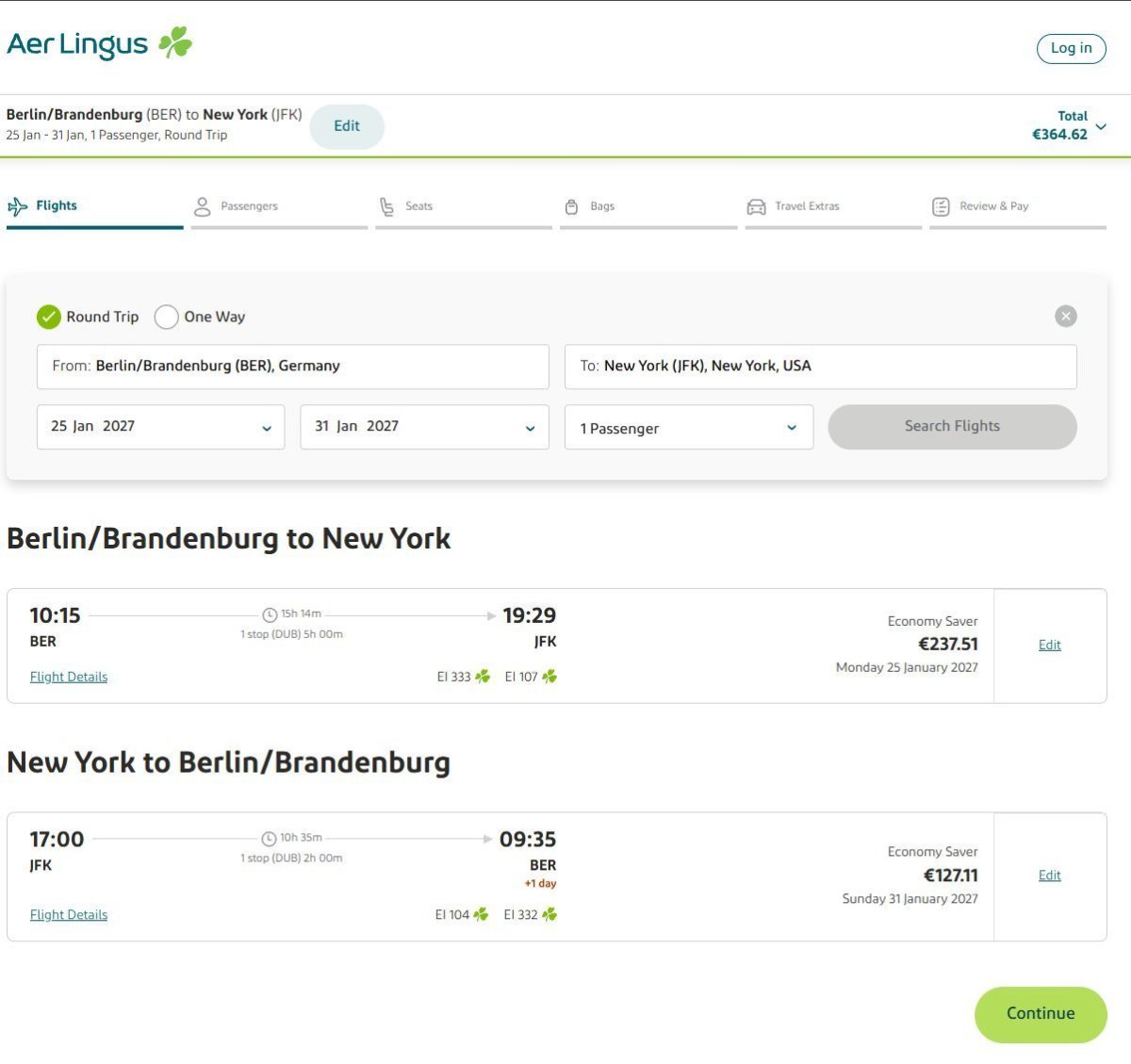Click flight number EI 104
This screenshot has width=1131, height=1064.
click(451, 915)
